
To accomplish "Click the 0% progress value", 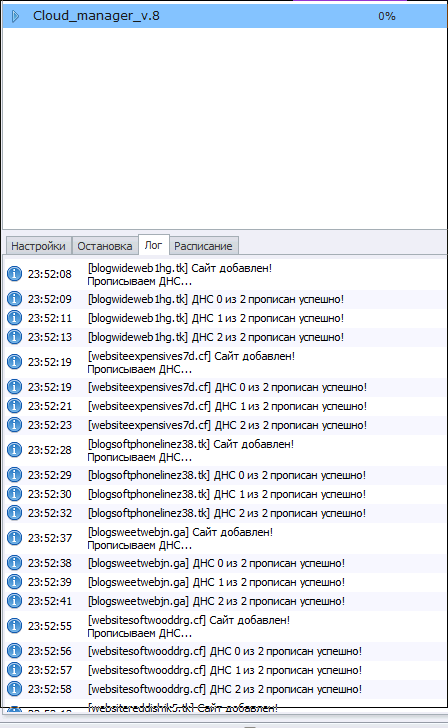I will coord(387,16).
